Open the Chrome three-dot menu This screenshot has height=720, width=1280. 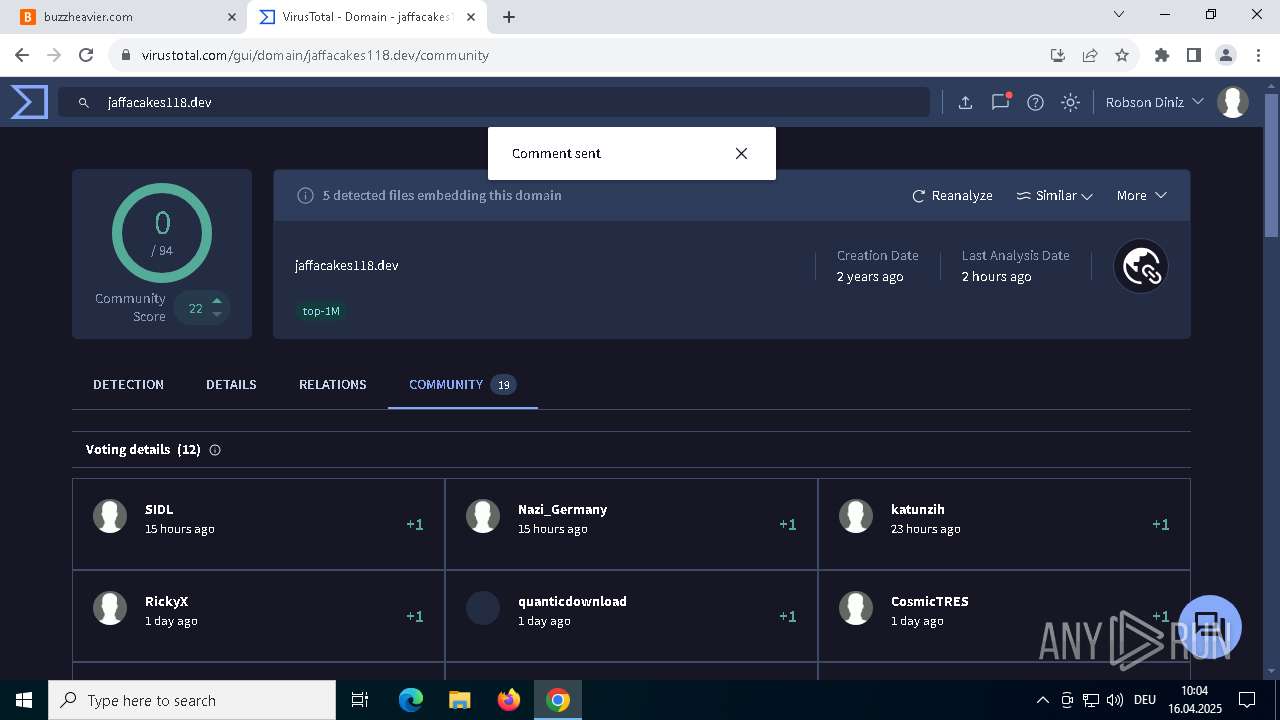click(1258, 55)
